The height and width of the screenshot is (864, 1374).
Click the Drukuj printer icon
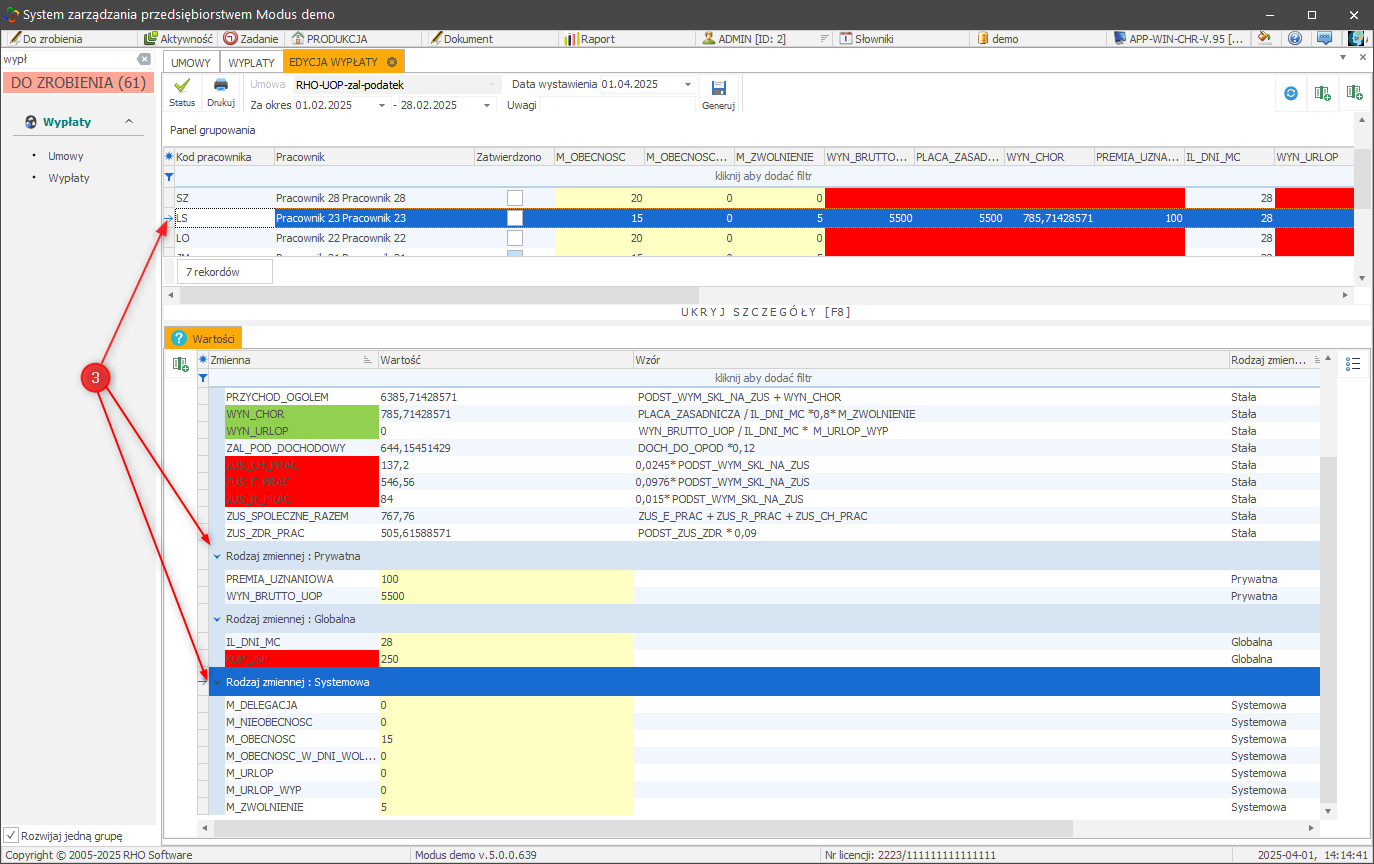point(221,87)
